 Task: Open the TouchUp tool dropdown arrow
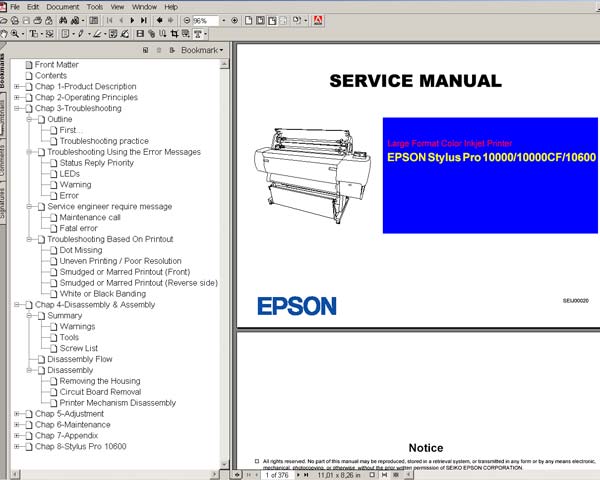[205, 34]
